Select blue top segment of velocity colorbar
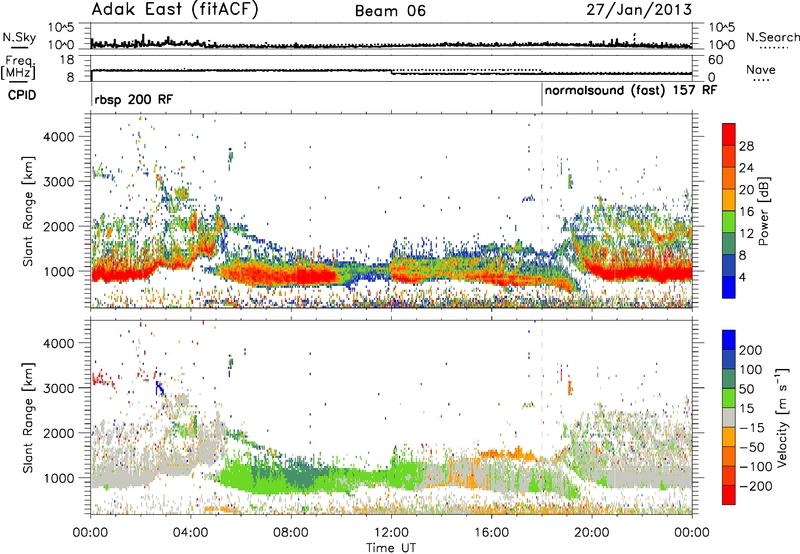This screenshot has height=554, width=800. point(729,340)
